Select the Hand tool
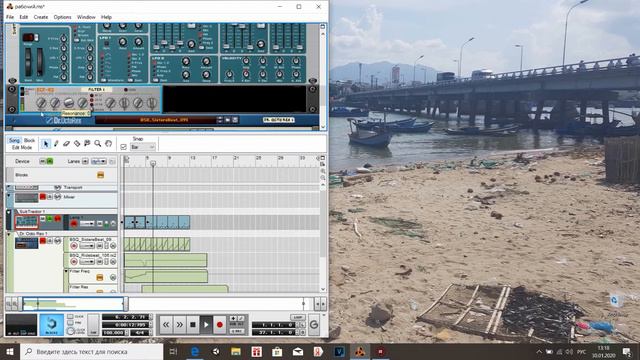 click(x=108, y=143)
